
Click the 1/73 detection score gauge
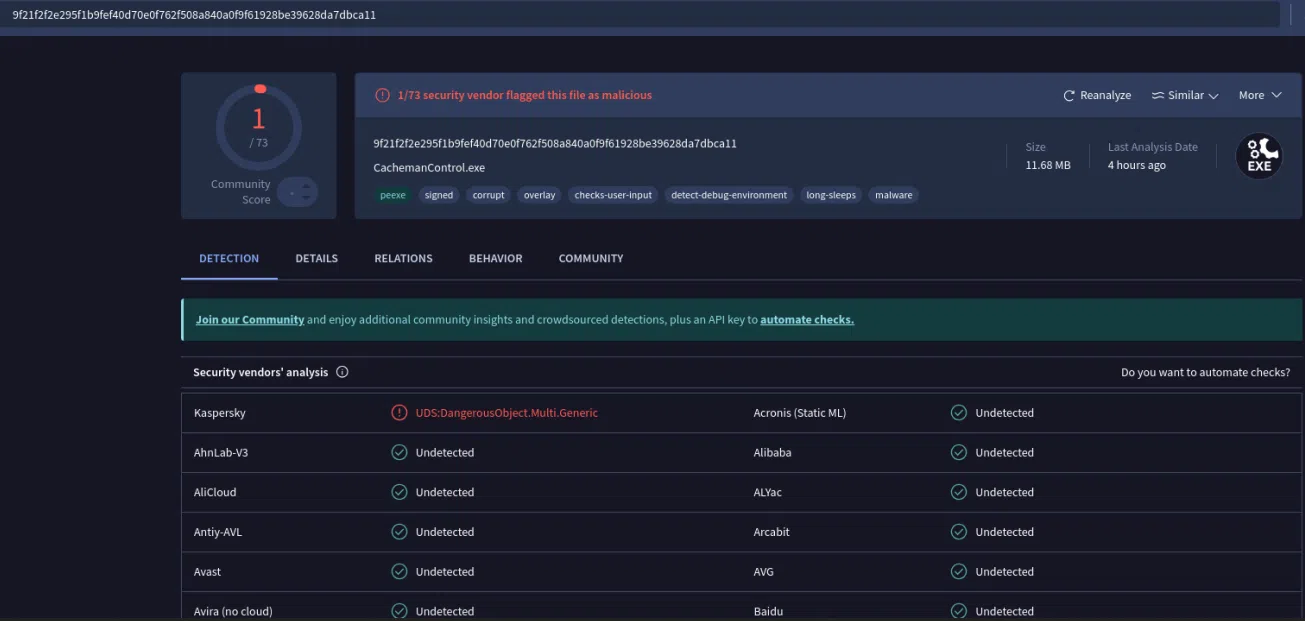point(258,127)
